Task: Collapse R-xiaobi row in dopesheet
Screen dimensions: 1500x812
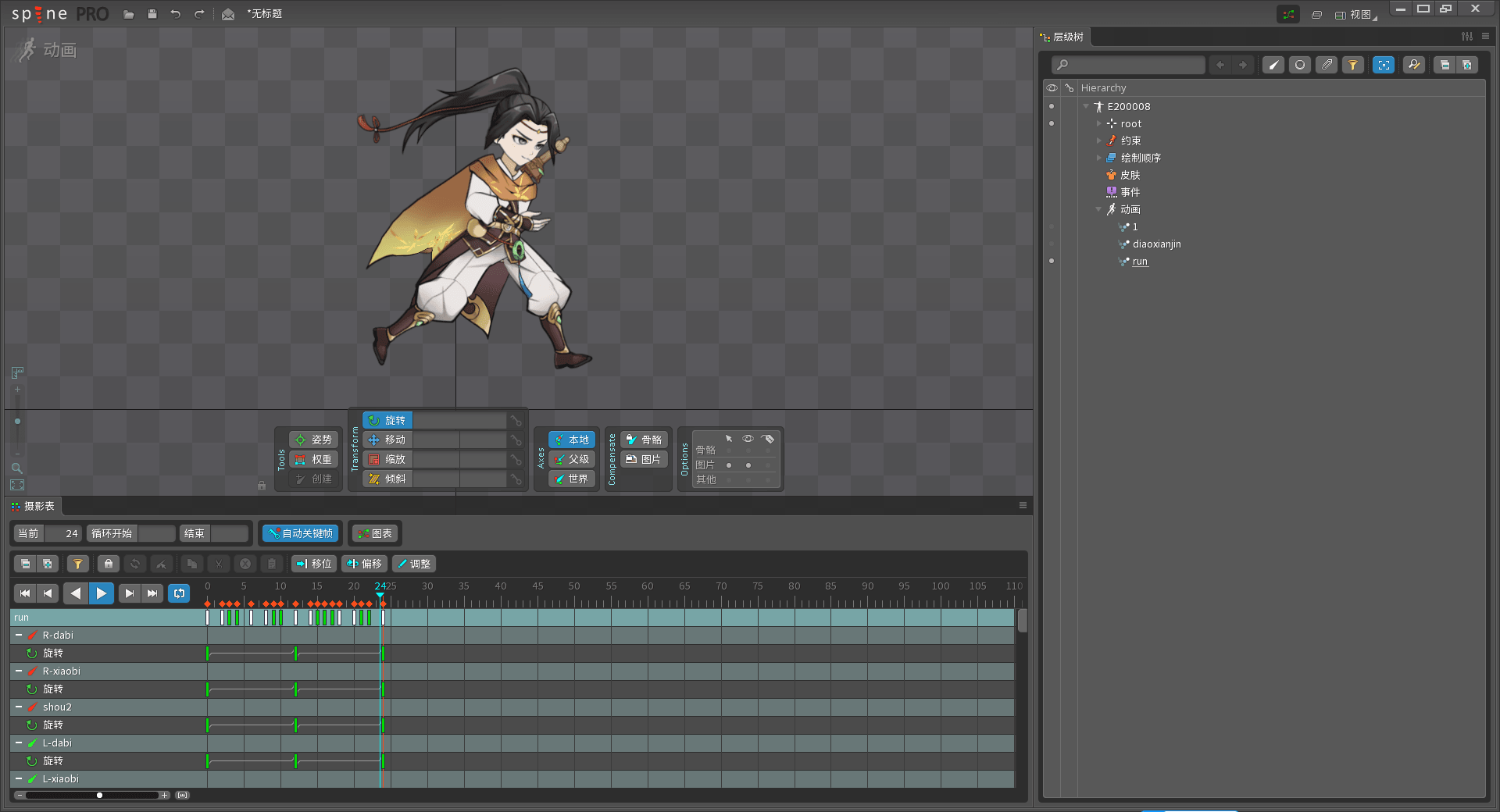Action: (x=19, y=671)
